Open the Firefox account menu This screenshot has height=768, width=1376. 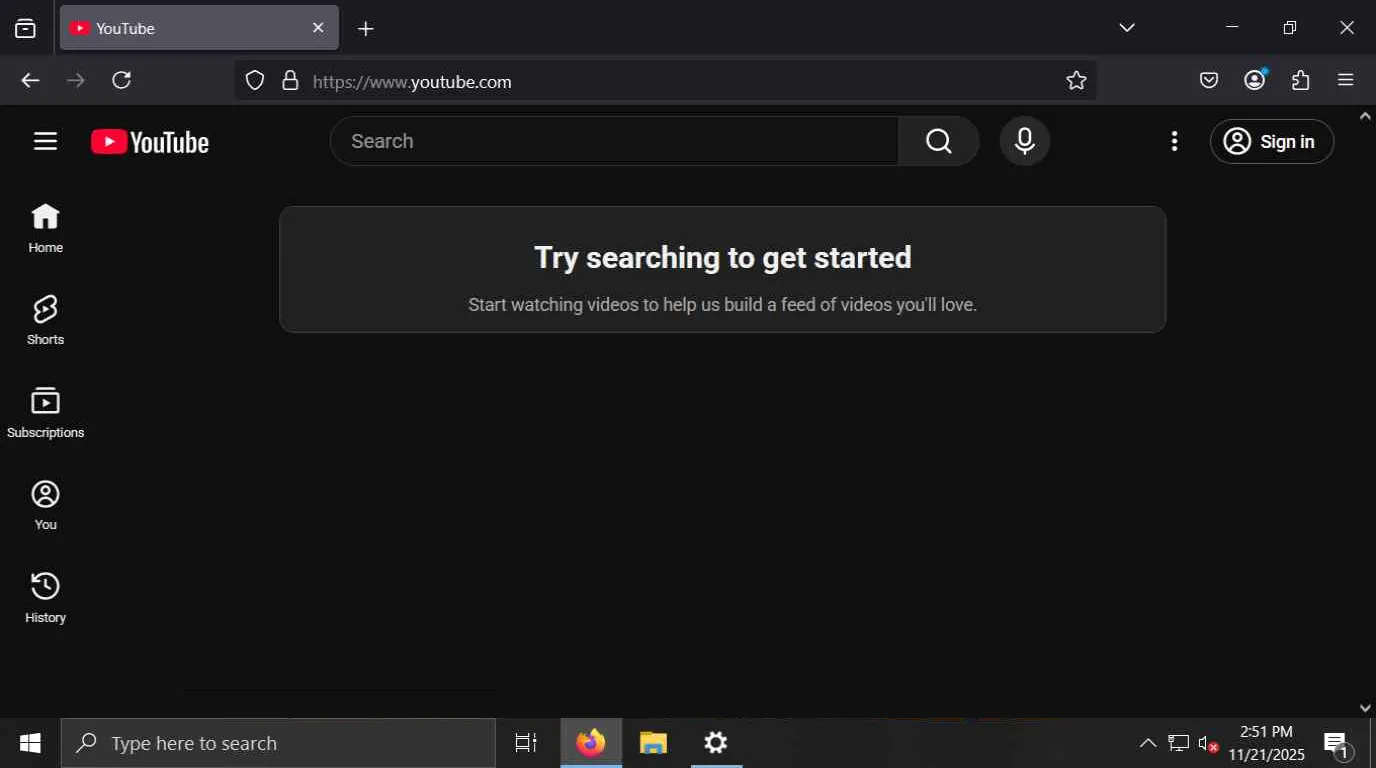coord(1255,81)
